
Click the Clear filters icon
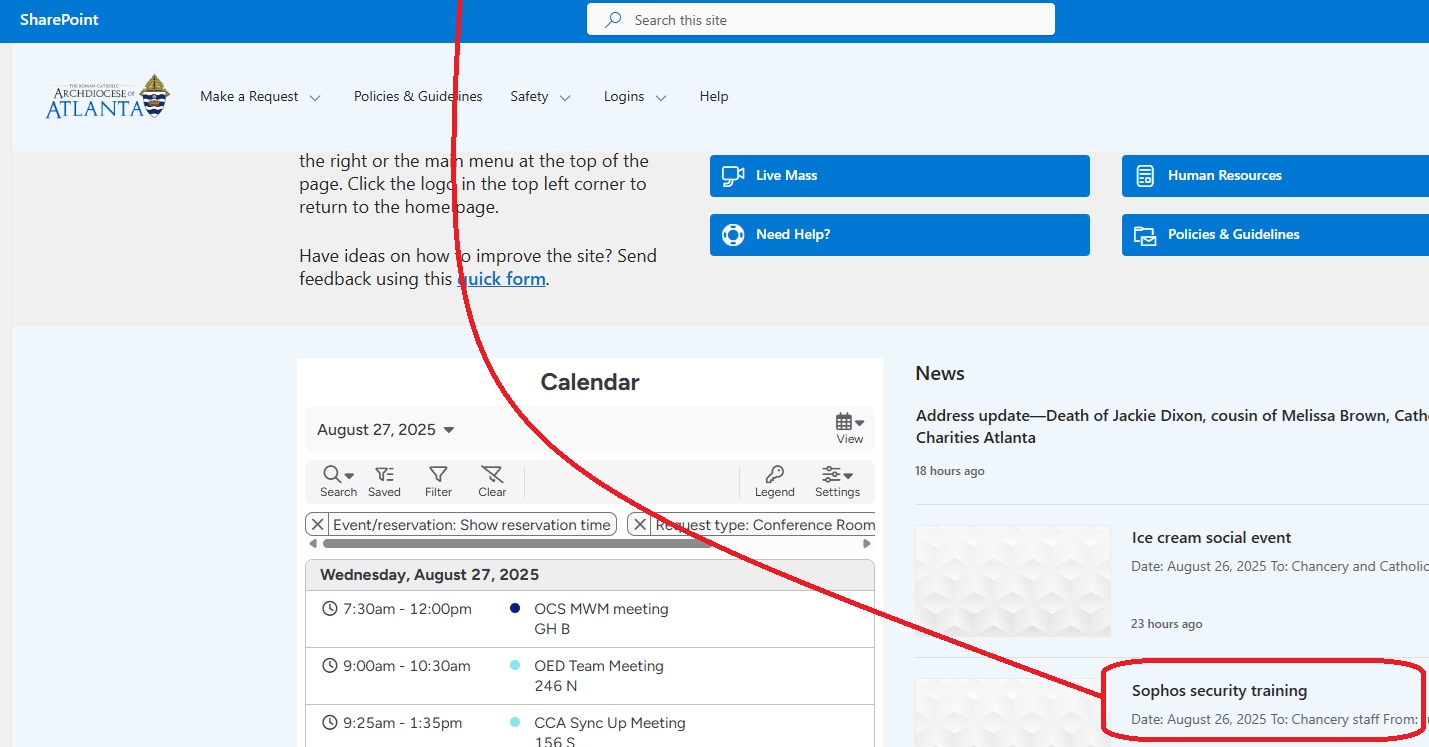click(x=492, y=481)
